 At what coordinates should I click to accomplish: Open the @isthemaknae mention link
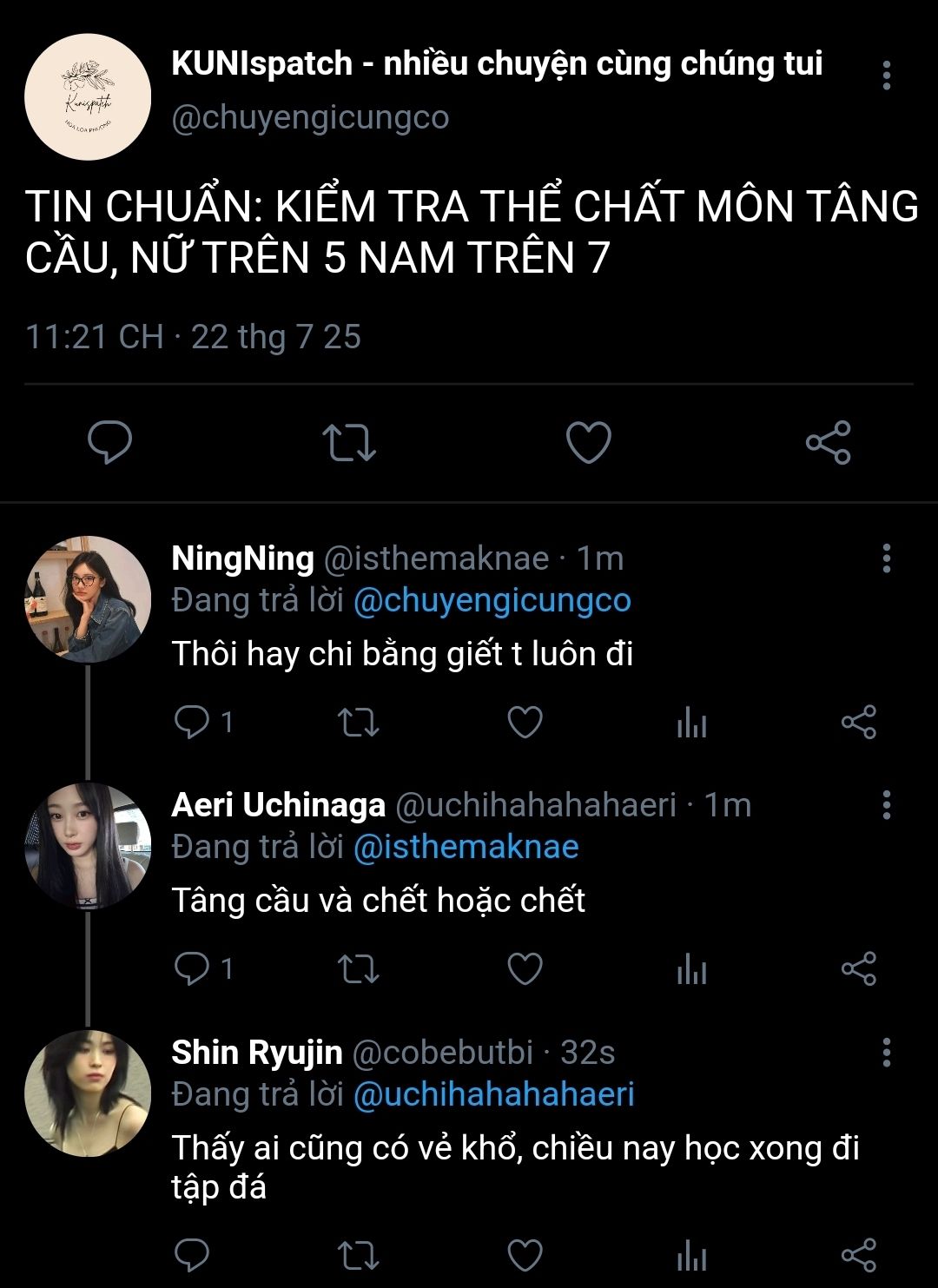pos(466,848)
